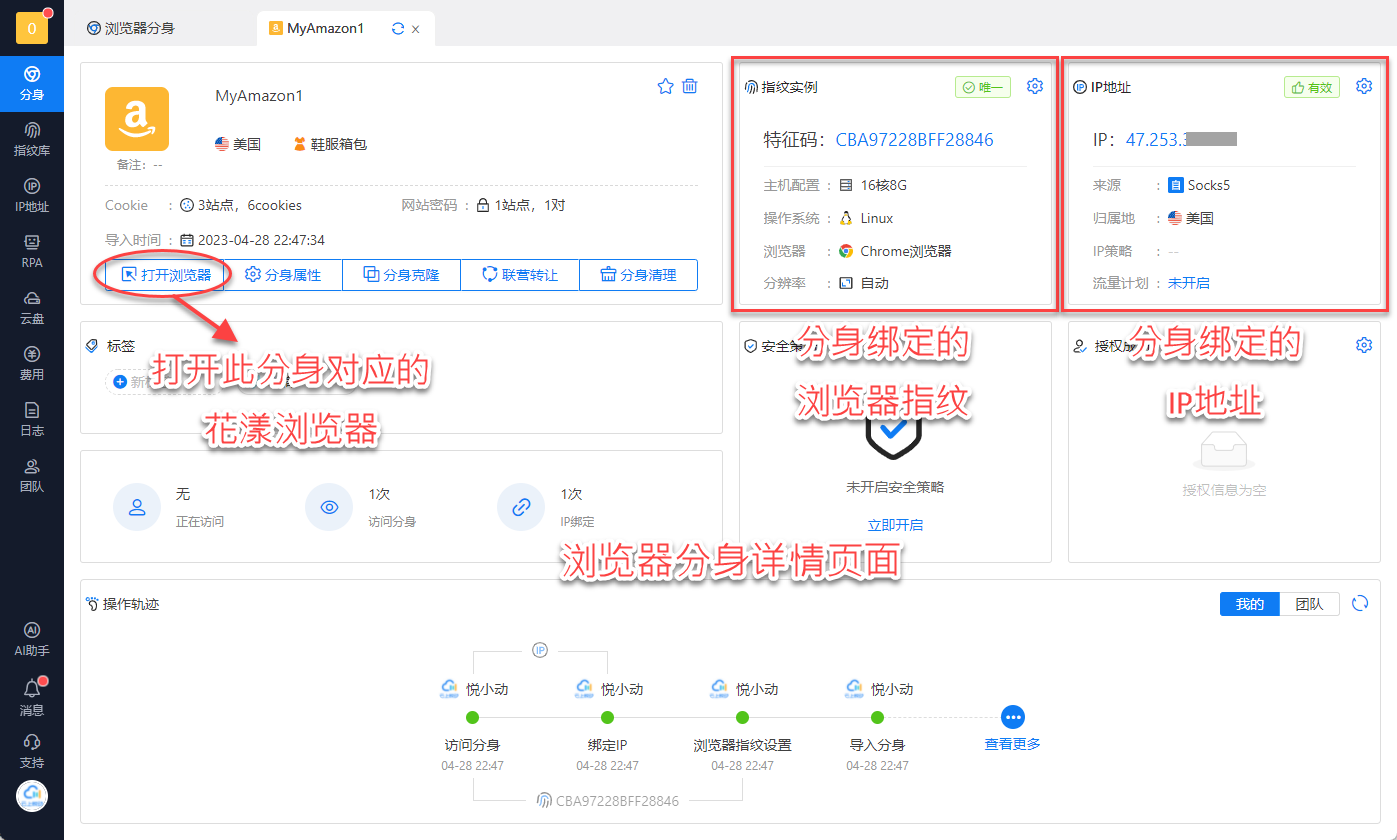Go to IP地址 in sidebar
The height and width of the screenshot is (840, 1397).
click(x=32, y=197)
